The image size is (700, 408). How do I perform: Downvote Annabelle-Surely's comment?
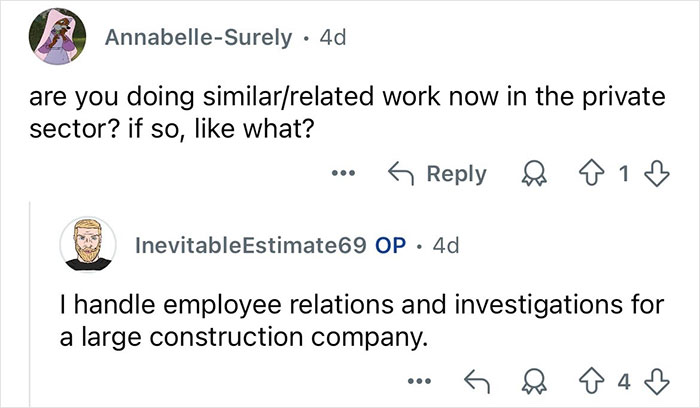point(655,173)
